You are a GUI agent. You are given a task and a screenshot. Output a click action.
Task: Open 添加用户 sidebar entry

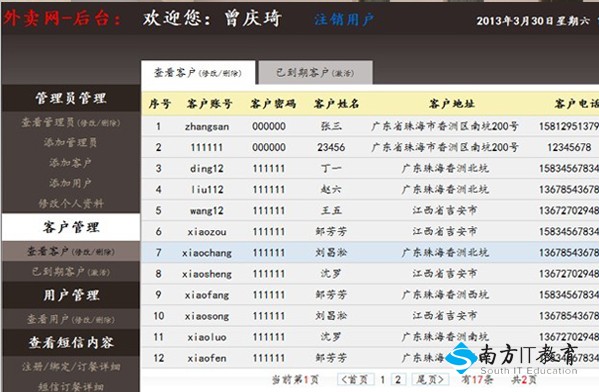pos(71,183)
